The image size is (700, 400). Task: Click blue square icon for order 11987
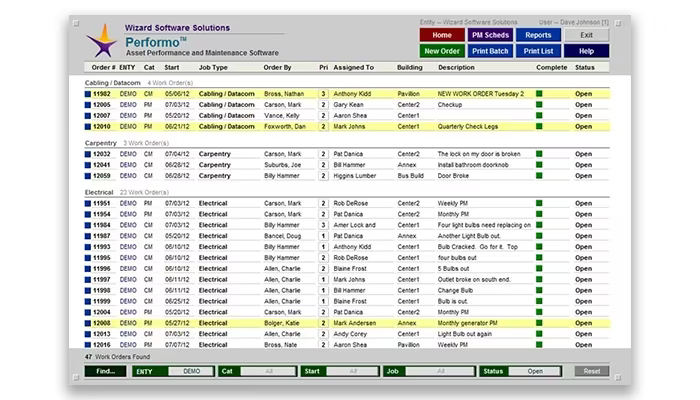88,236
